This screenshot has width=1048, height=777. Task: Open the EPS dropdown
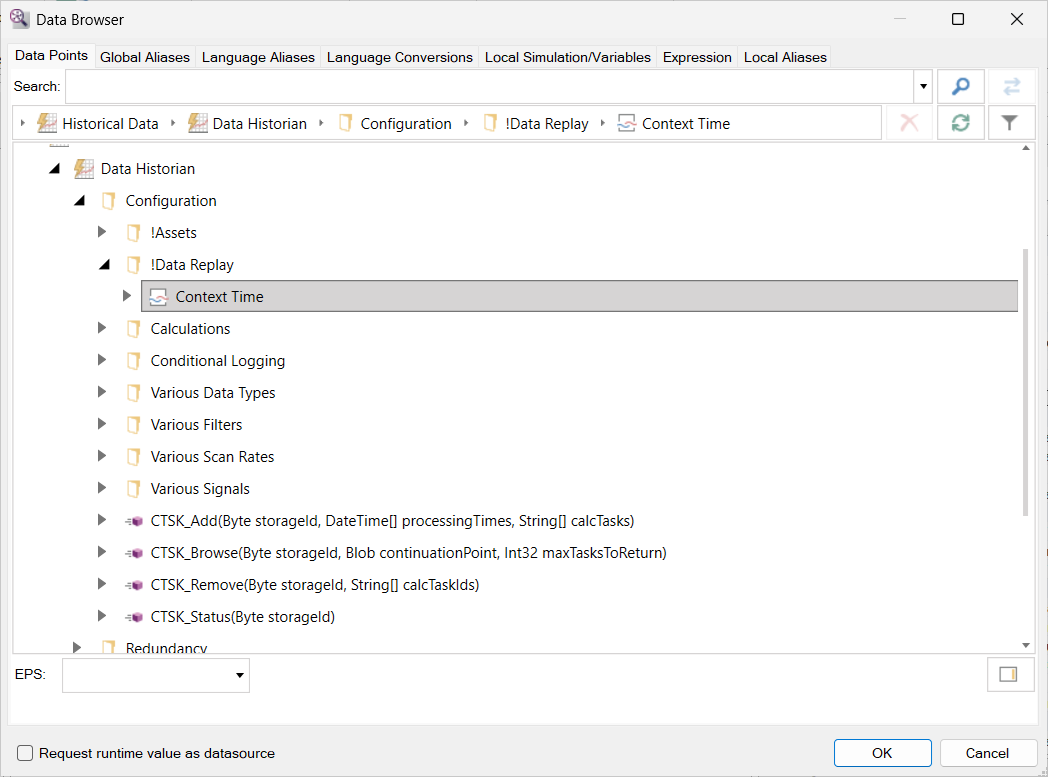point(240,676)
